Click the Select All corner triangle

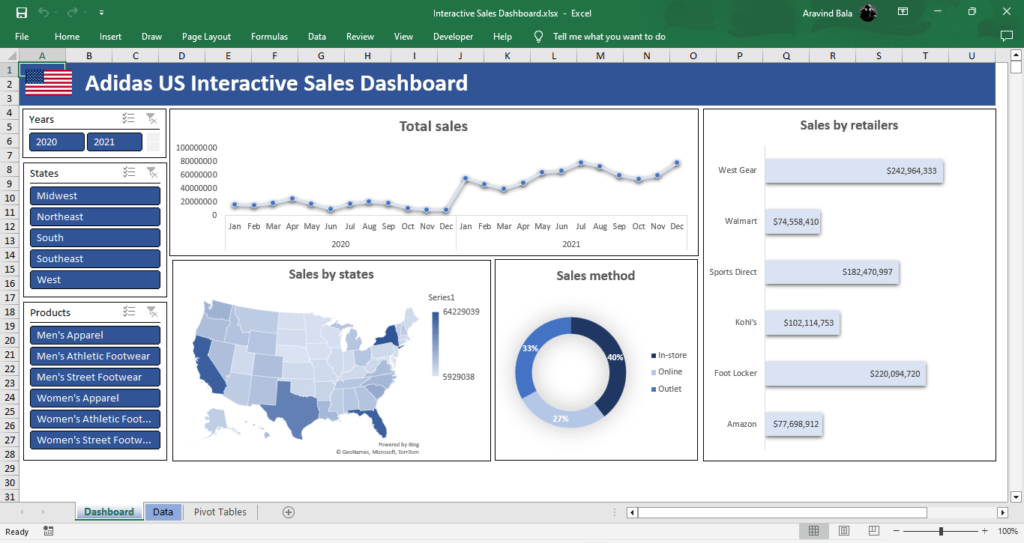(x=10, y=56)
